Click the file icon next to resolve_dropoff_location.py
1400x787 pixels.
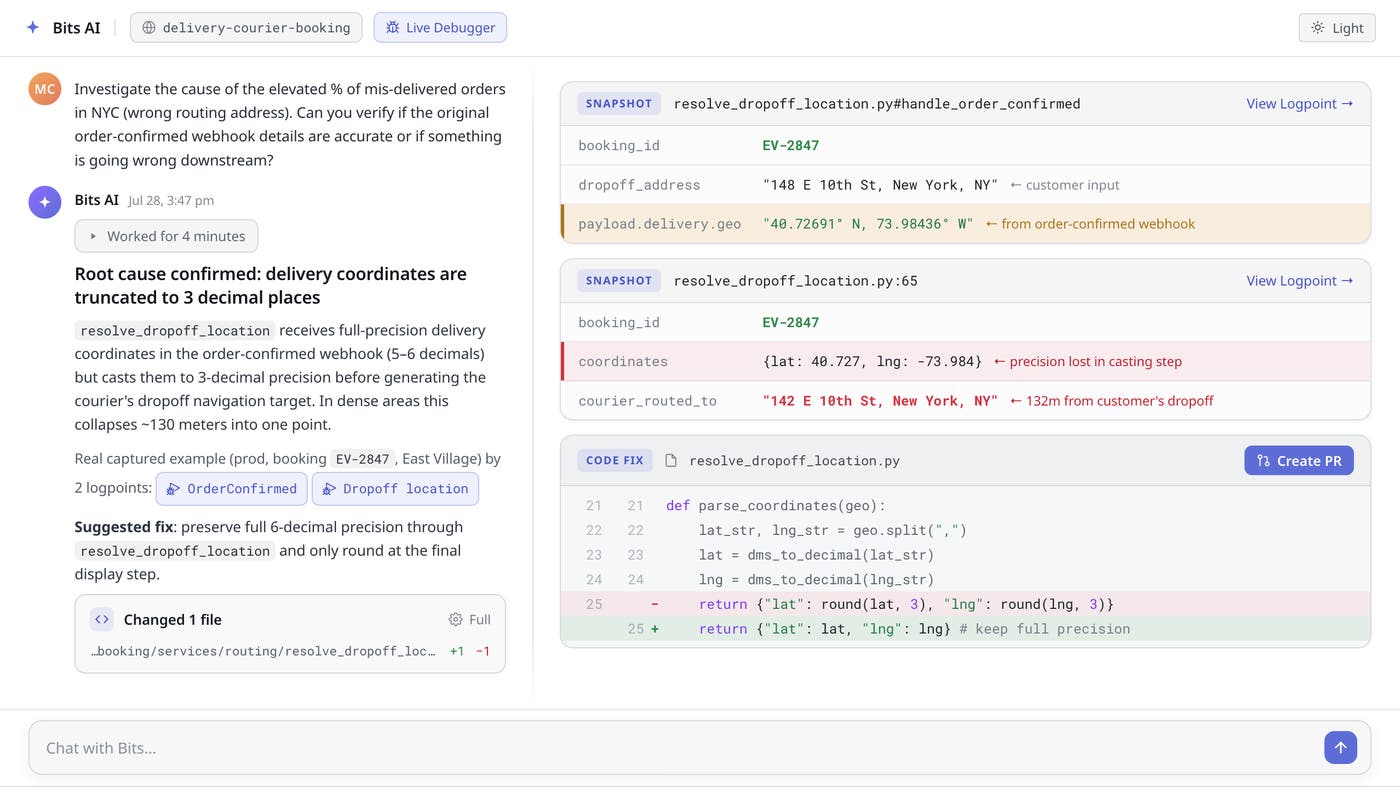(671, 461)
